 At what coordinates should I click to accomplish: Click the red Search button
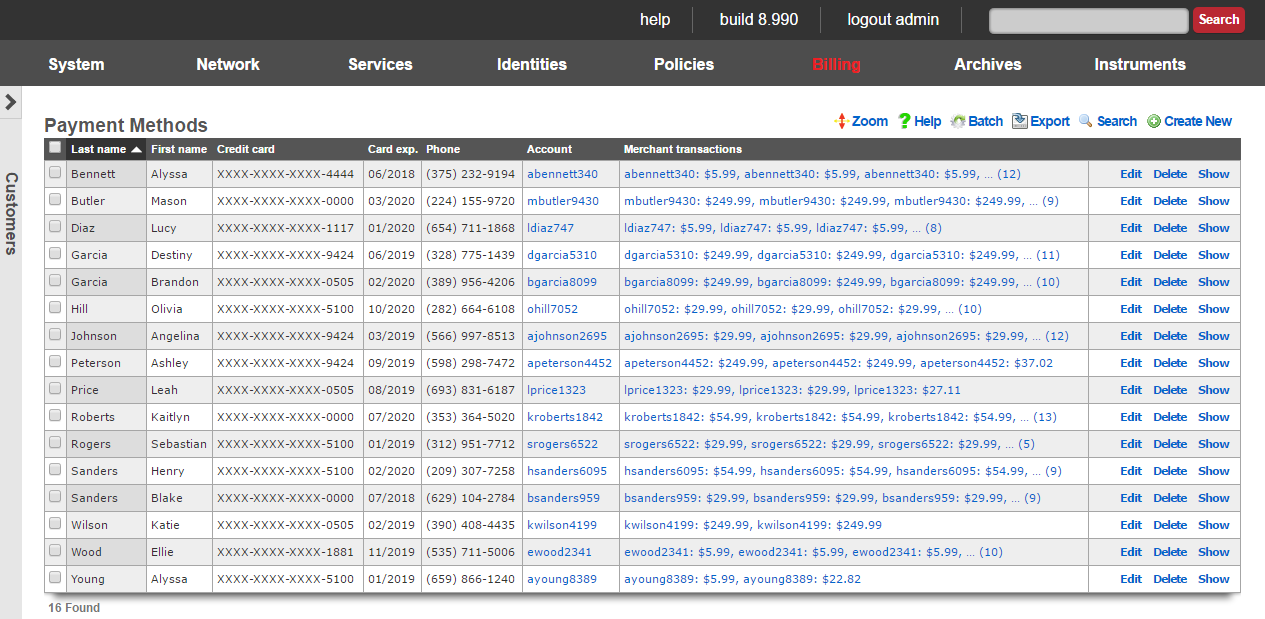pyautogui.click(x=1218, y=20)
